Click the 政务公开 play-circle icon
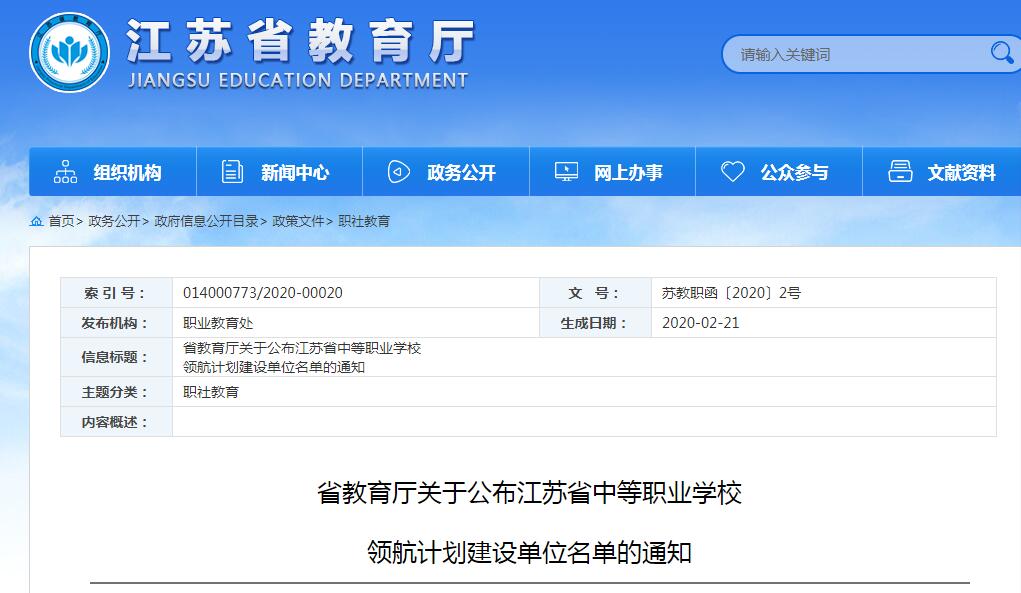Image resolution: width=1021 pixels, height=593 pixels. click(399, 172)
